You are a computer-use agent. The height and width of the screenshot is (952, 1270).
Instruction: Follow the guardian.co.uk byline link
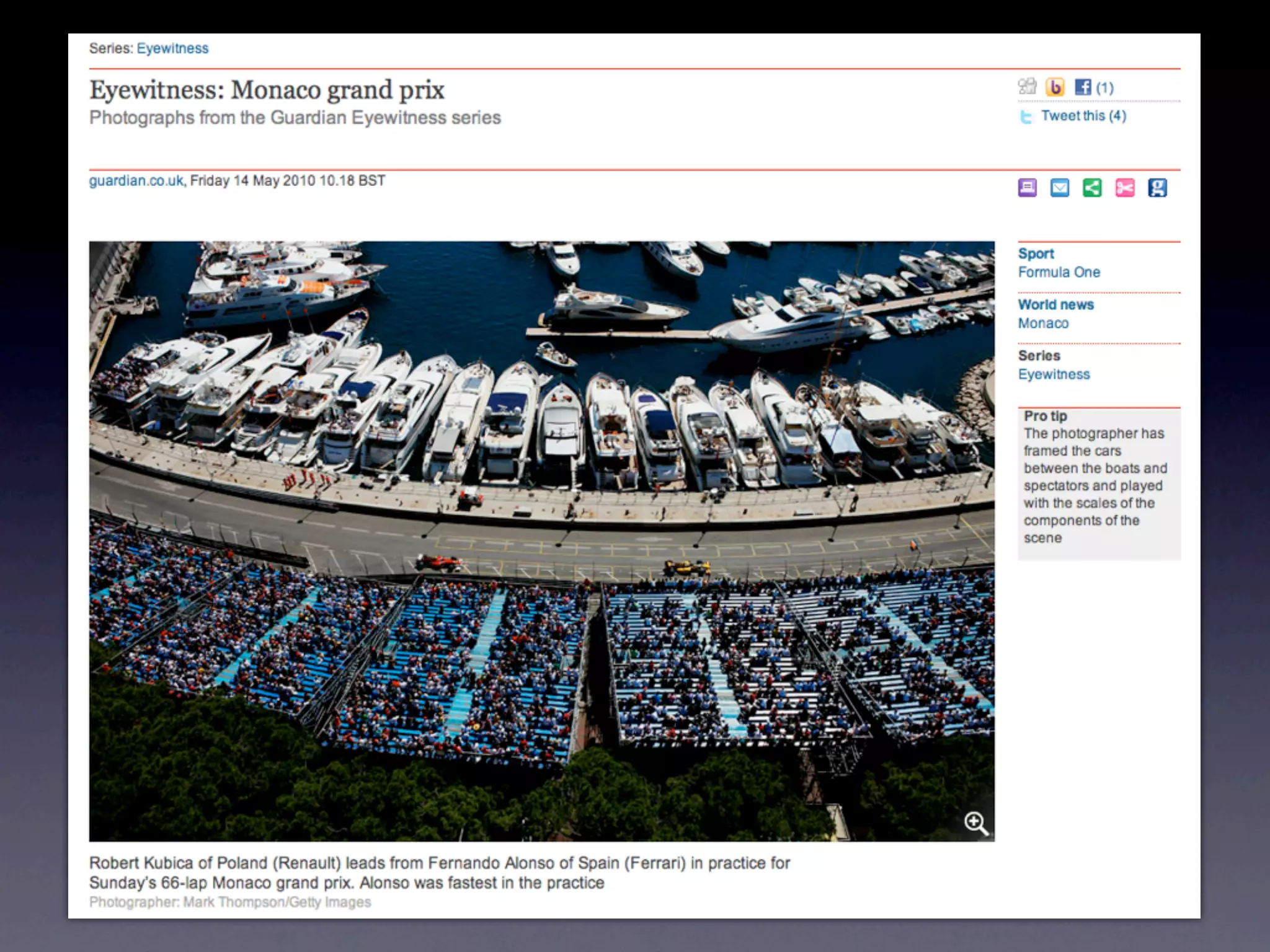pos(136,180)
